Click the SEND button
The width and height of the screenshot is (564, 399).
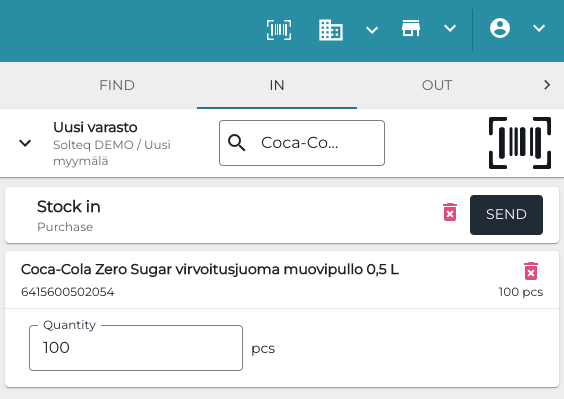[506, 215]
